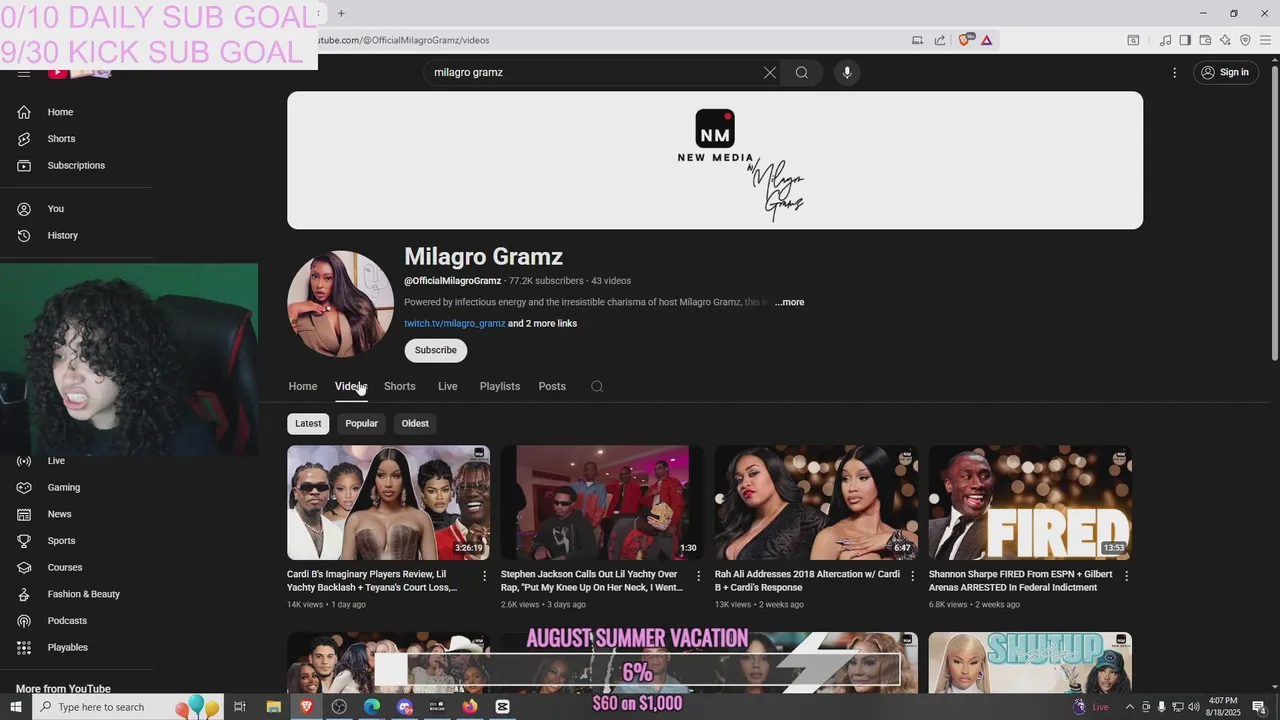1280x720 pixels.
Task: Click Milagro Gramz channel avatar
Action: tap(341, 304)
